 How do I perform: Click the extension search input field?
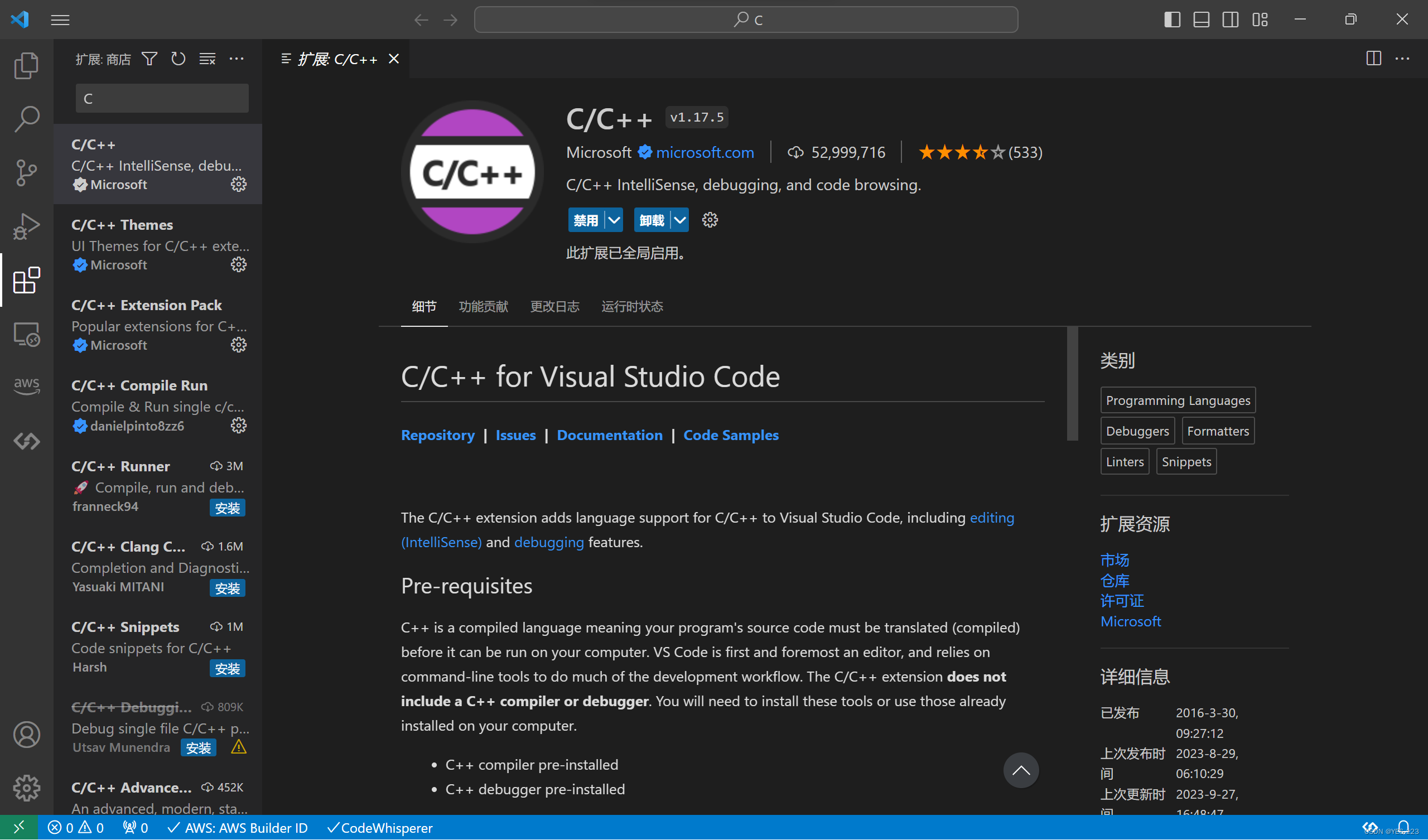pyautogui.click(x=162, y=98)
